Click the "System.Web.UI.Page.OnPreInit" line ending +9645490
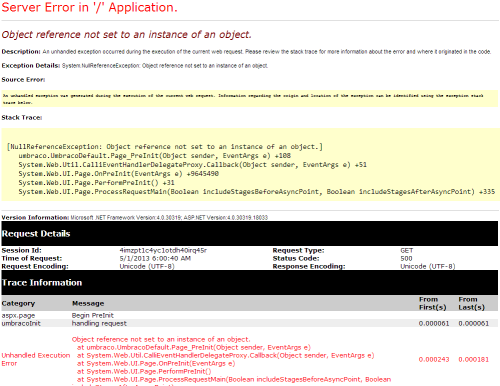The width and height of the screenshot is (500, 386). [119, 174]
